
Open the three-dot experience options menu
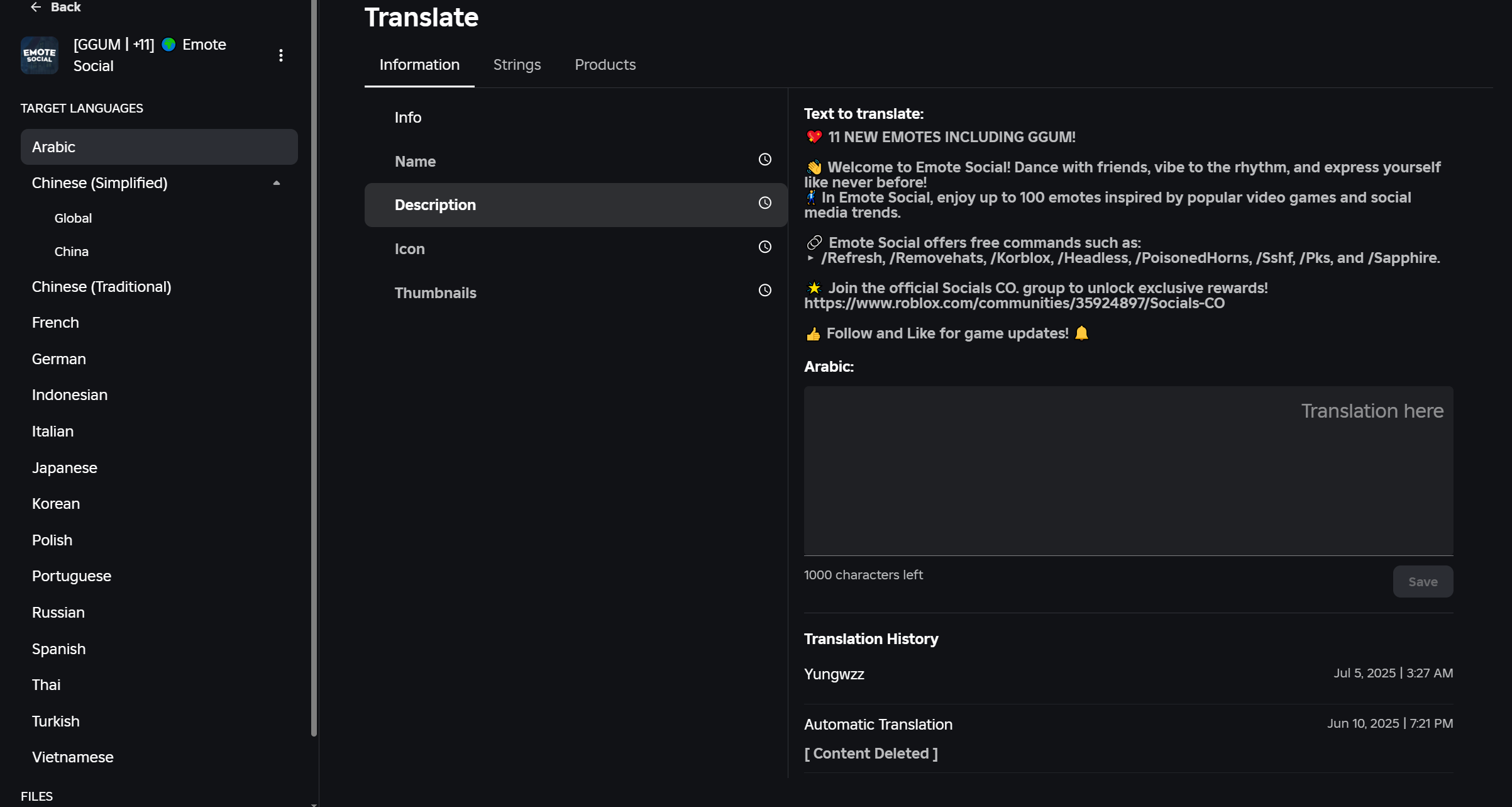281,55
